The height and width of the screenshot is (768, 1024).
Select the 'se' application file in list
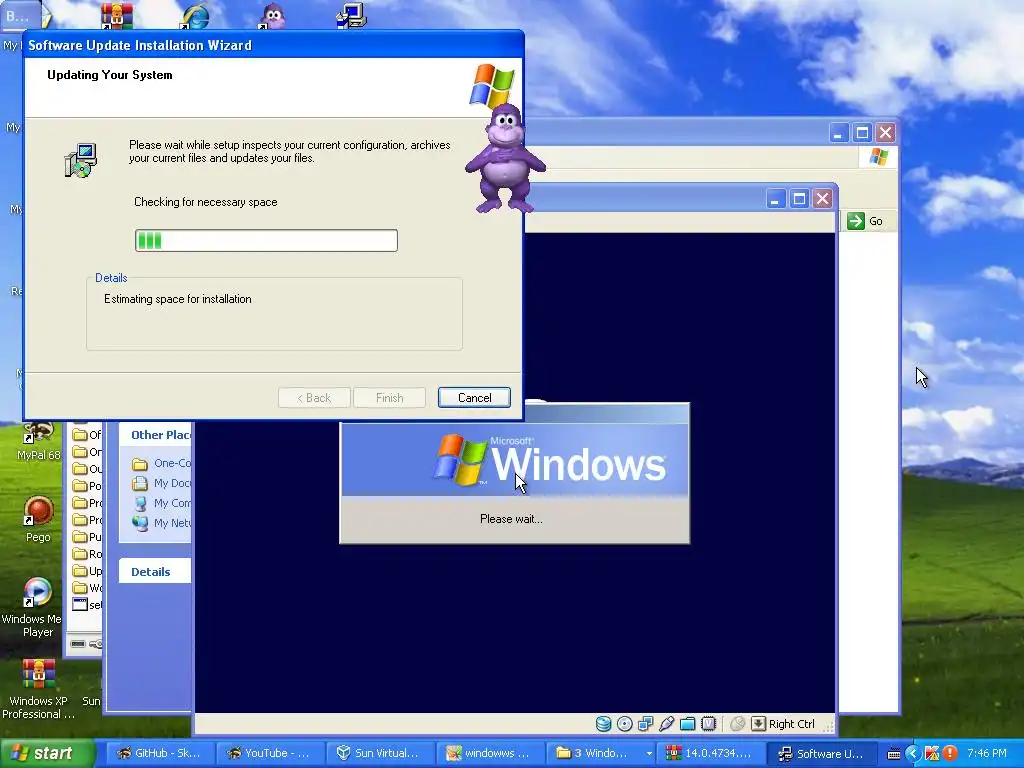pyautogui.click(x=87, y=605)
